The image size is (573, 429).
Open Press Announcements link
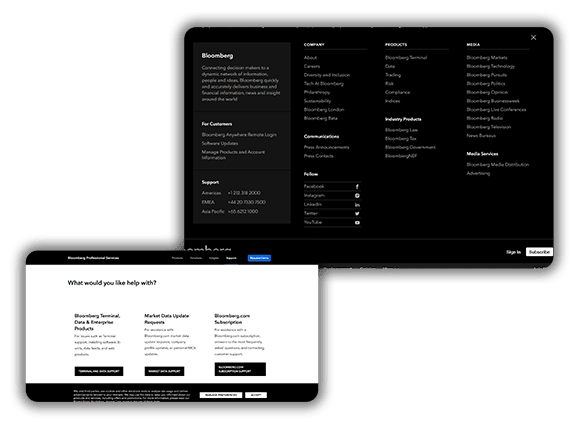click(326, 147)
